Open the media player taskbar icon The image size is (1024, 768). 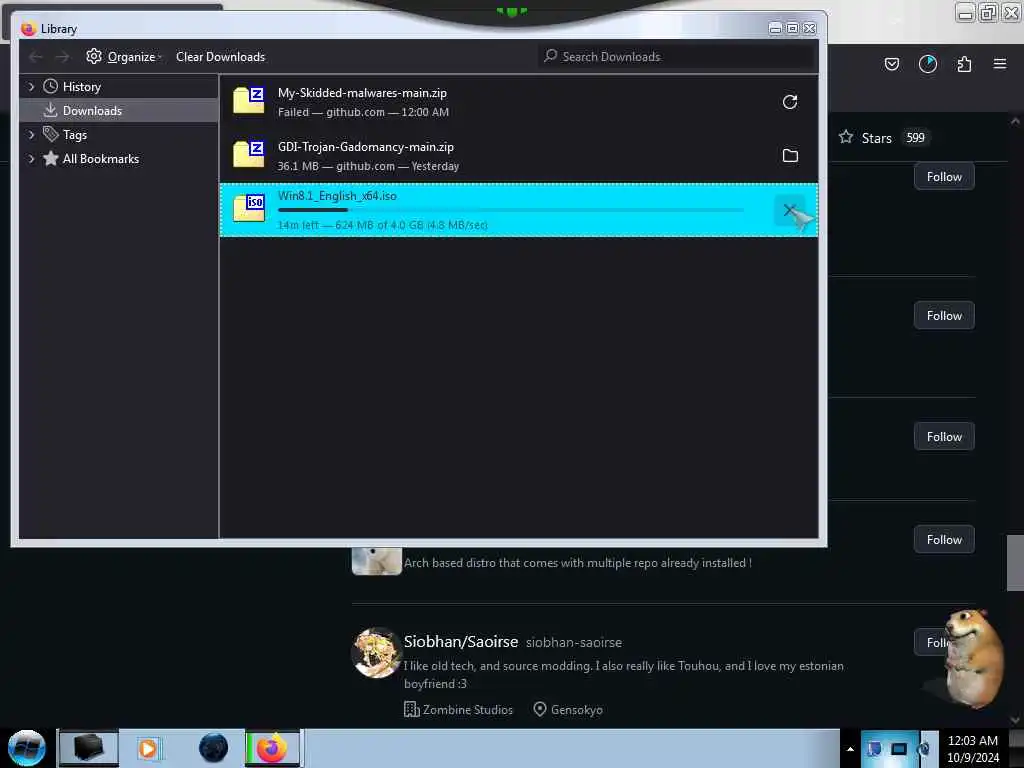pyautogui.click(x=148, y=748)
